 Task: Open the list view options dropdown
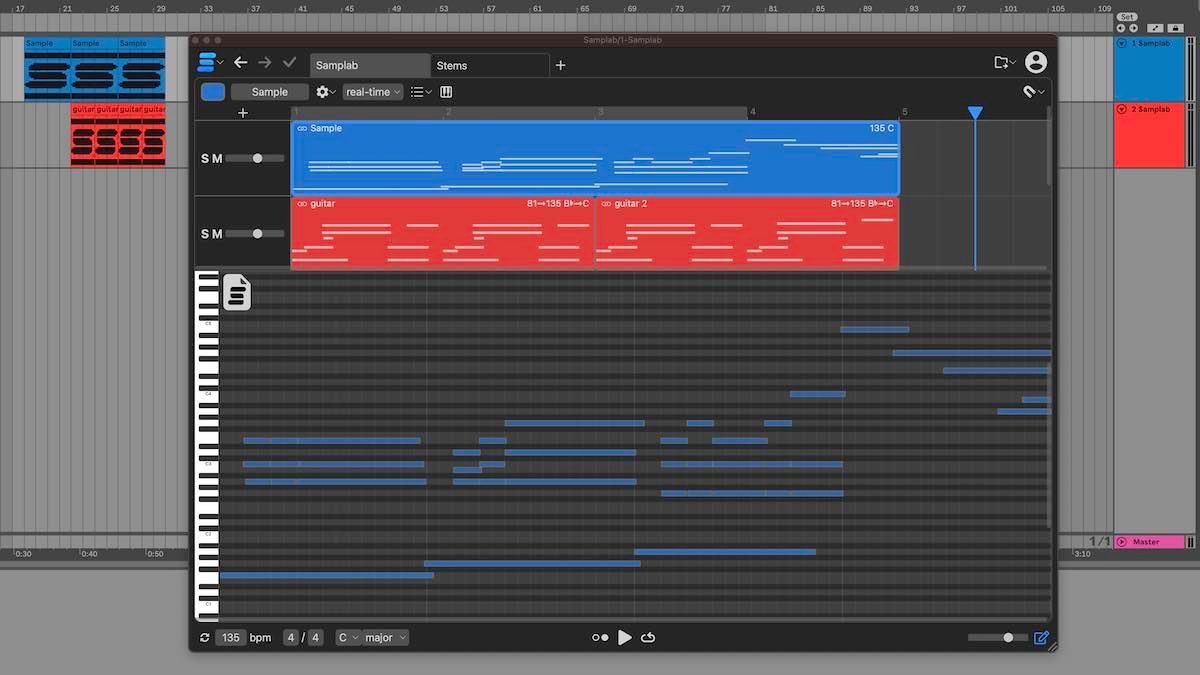tap(421, 92)
